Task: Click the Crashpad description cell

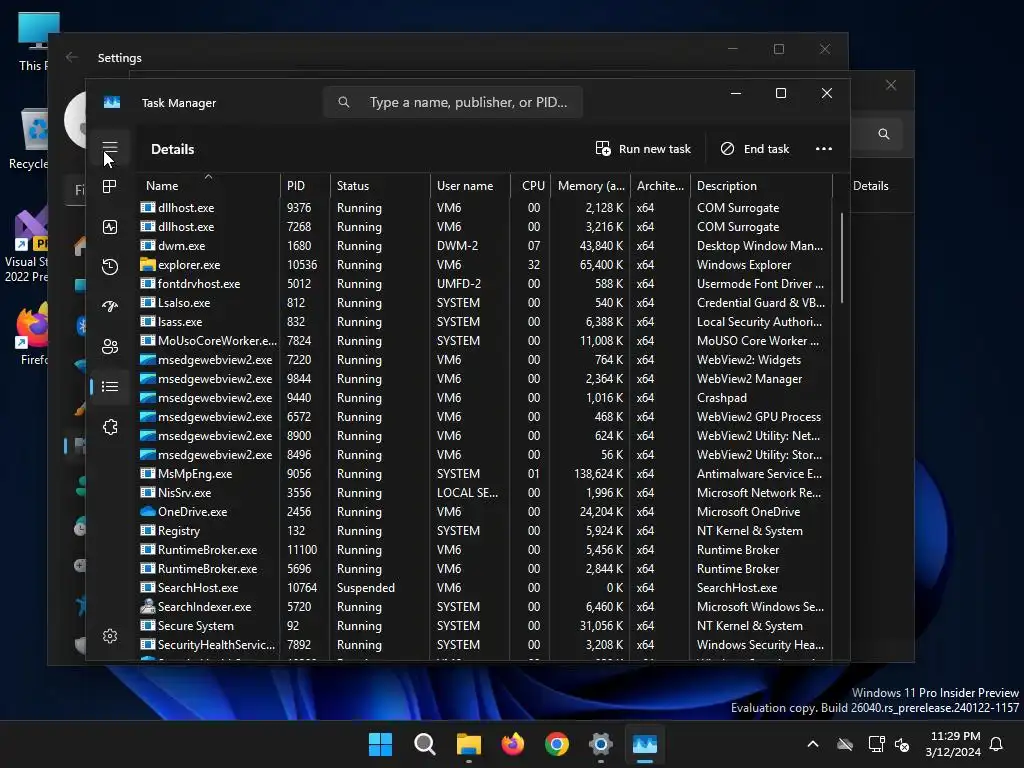Action: [x=722, y=398]
